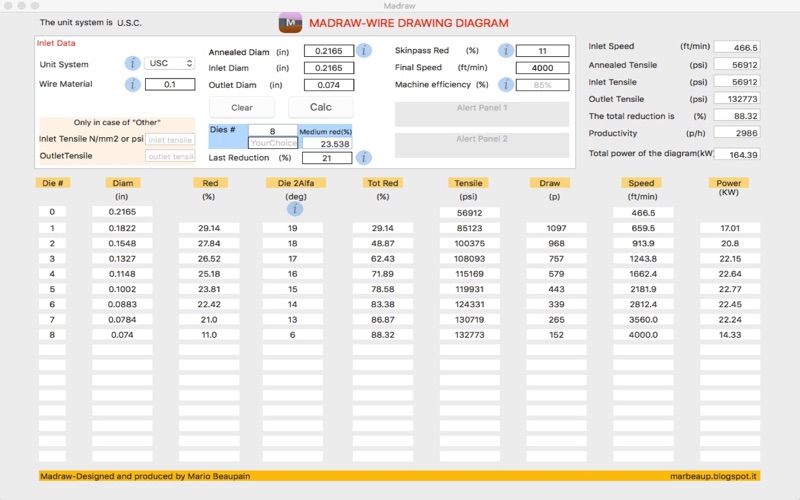Click total reduction value 88.32 in summary

click(737, 116)
